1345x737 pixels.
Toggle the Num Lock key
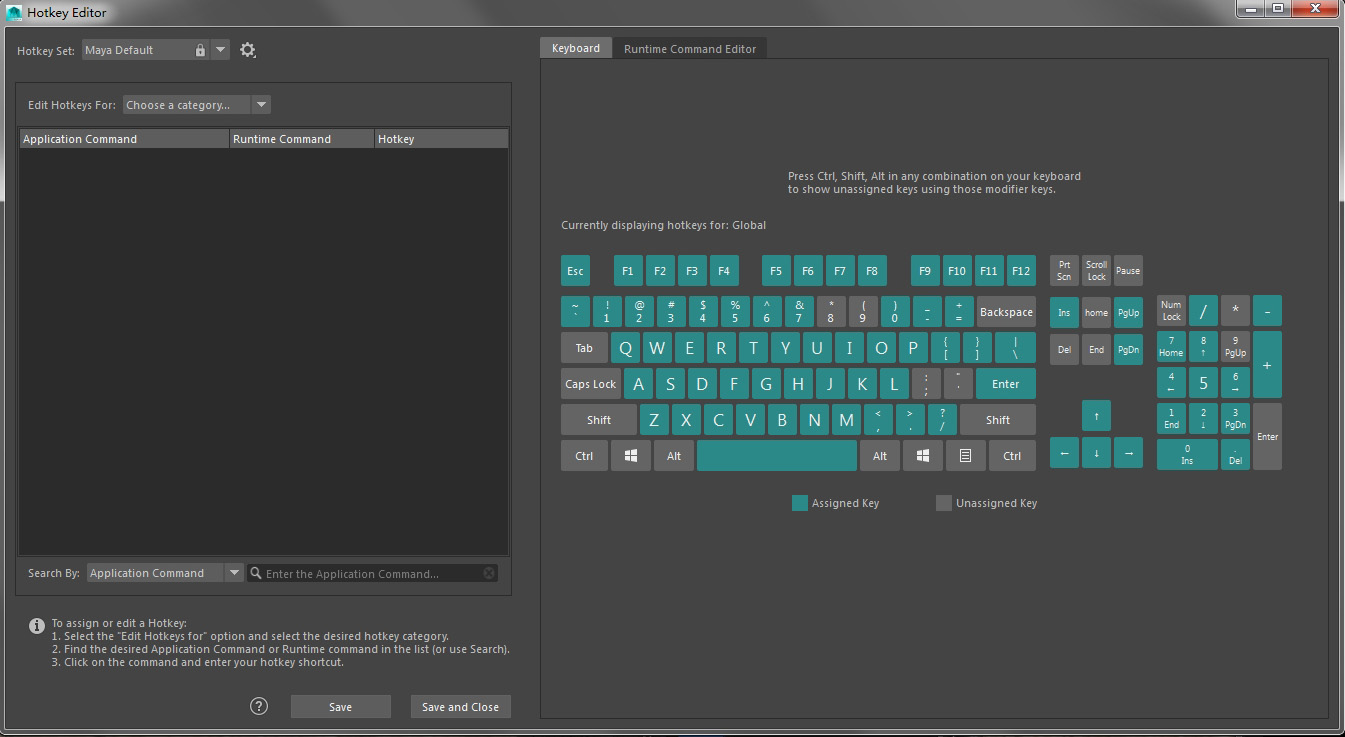pyautogui.click(x=1171, y=311)
